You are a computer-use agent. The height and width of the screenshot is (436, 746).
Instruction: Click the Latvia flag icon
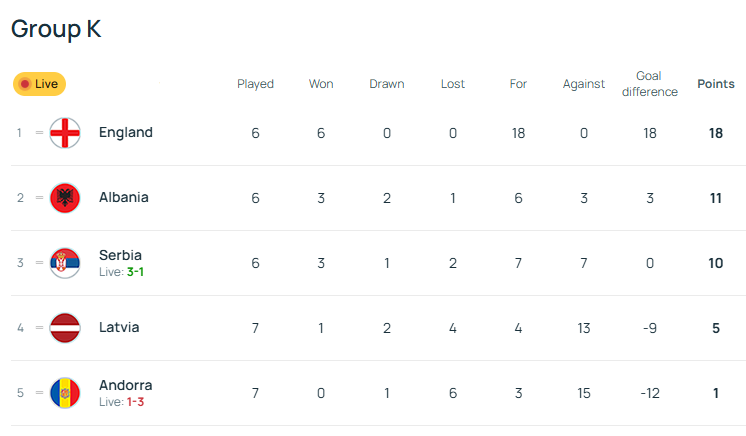(x=65, y=328)
